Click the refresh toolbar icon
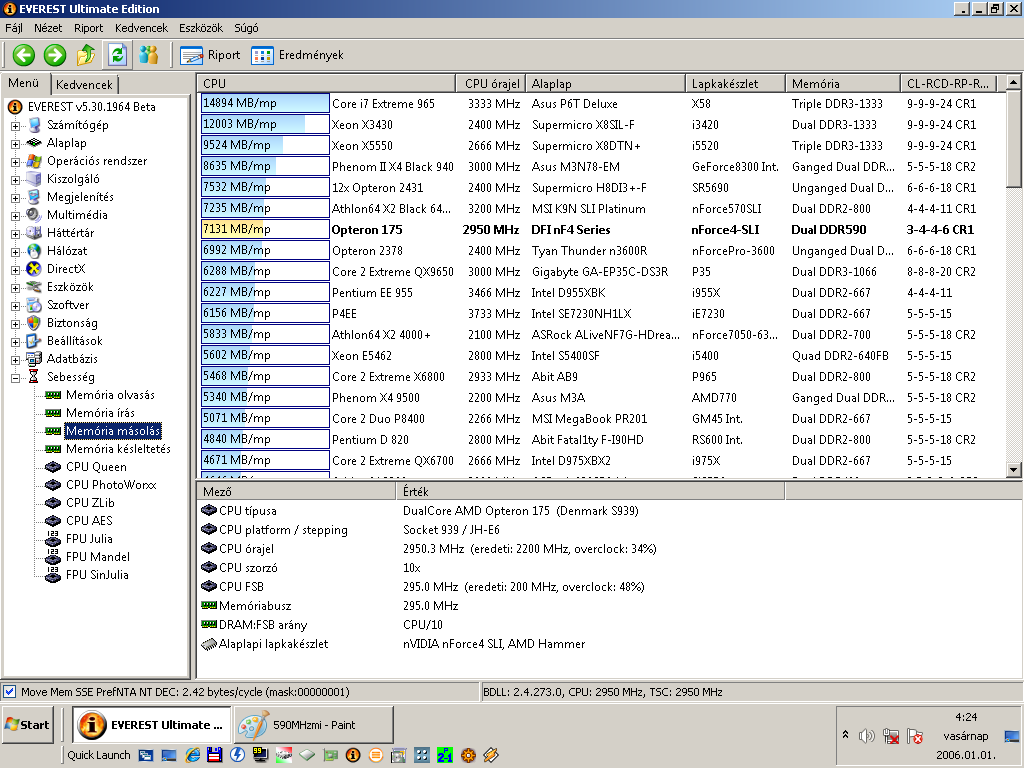Image resolution: width=1024 pixels, height=768 pixels. 118,55
